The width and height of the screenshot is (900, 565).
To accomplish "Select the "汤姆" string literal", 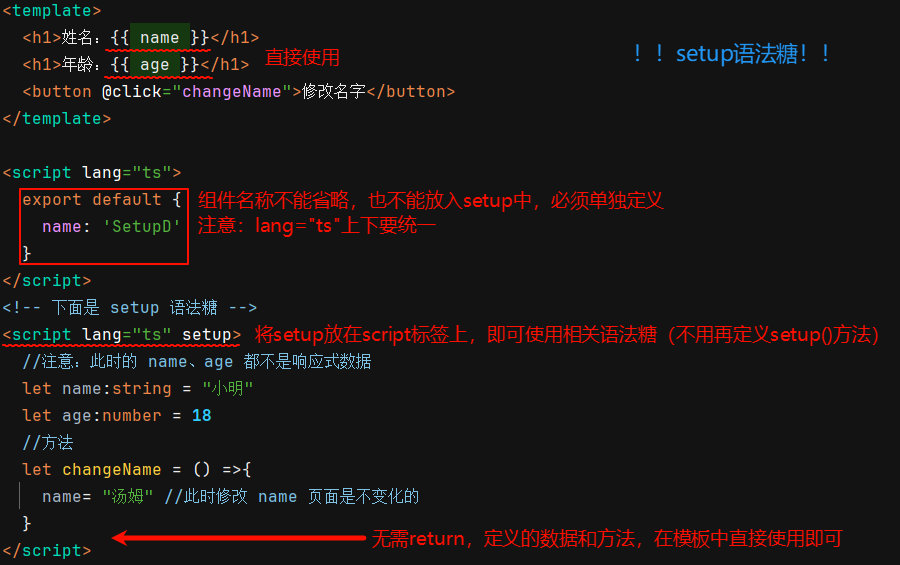I will click(127, 496).
